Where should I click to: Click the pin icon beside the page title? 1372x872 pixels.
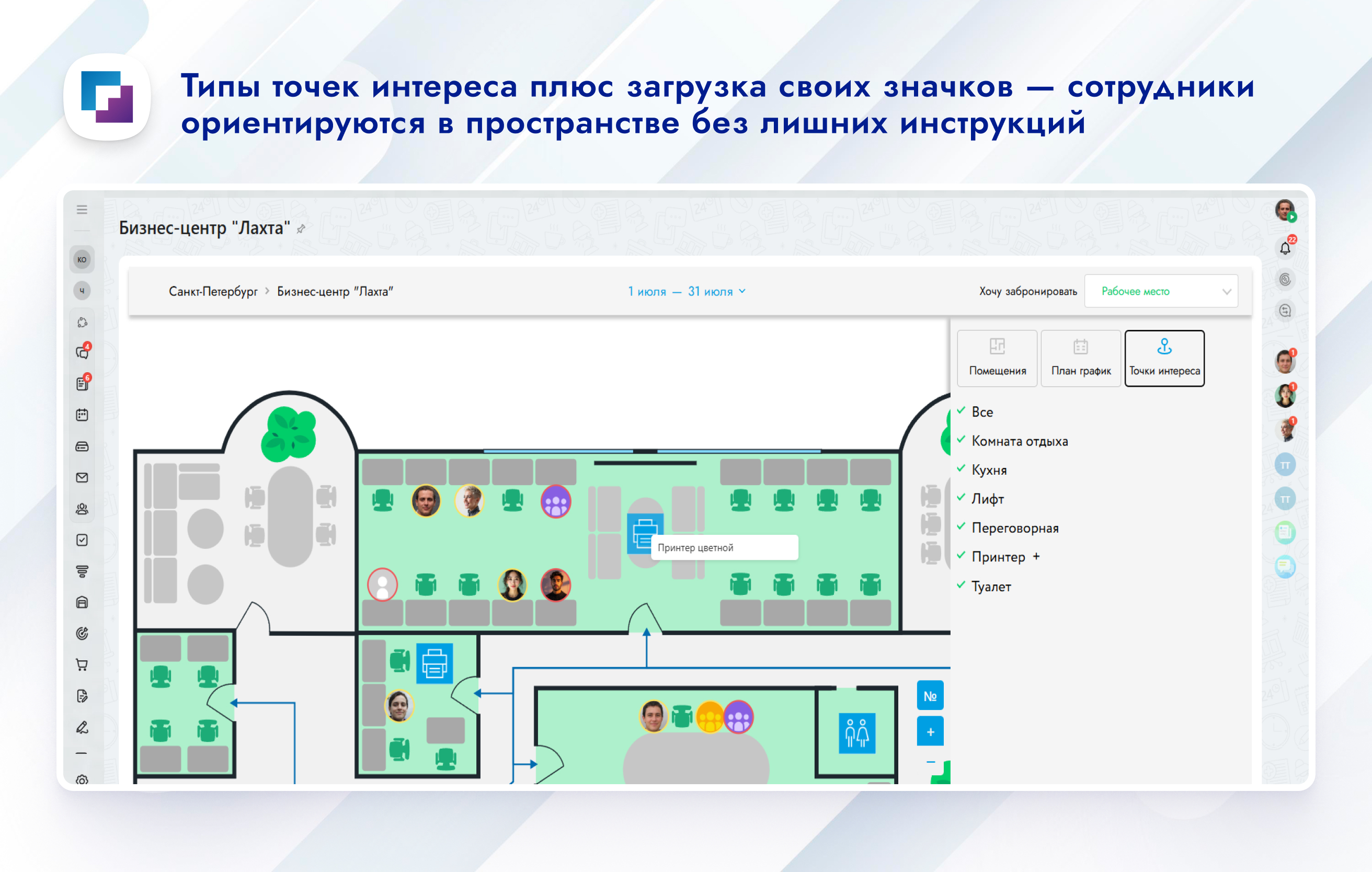pos(301,228)
